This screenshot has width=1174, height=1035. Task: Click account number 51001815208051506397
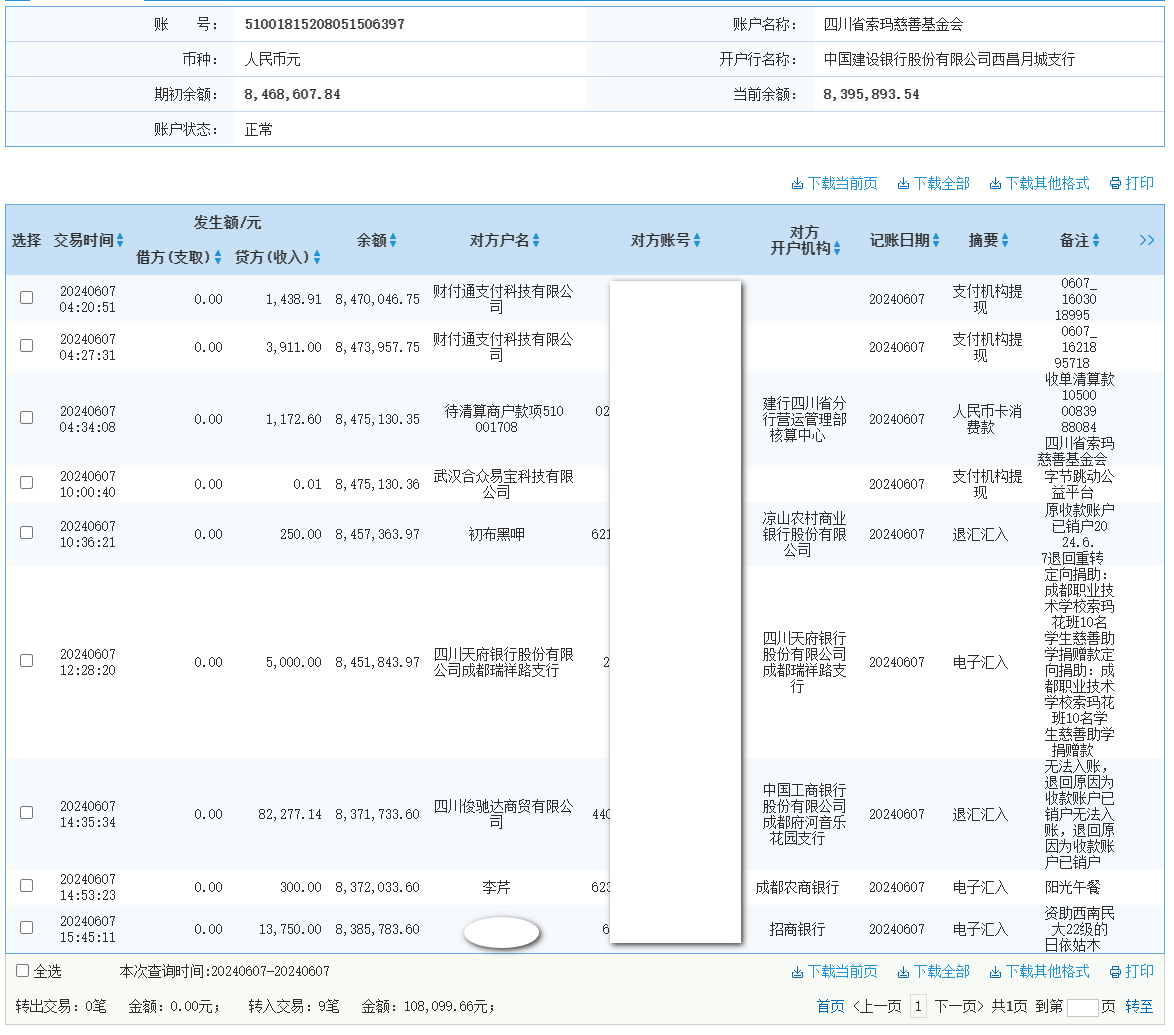coord(324,25)
